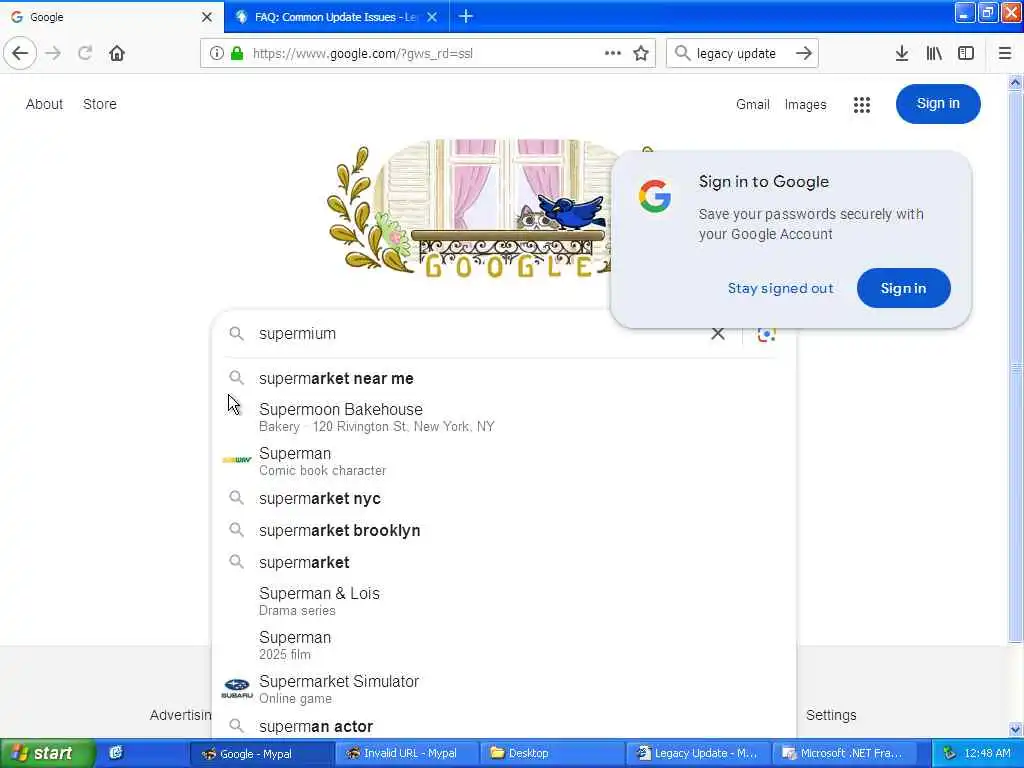Go back using the browser back arrow

(x=20, y=53)
